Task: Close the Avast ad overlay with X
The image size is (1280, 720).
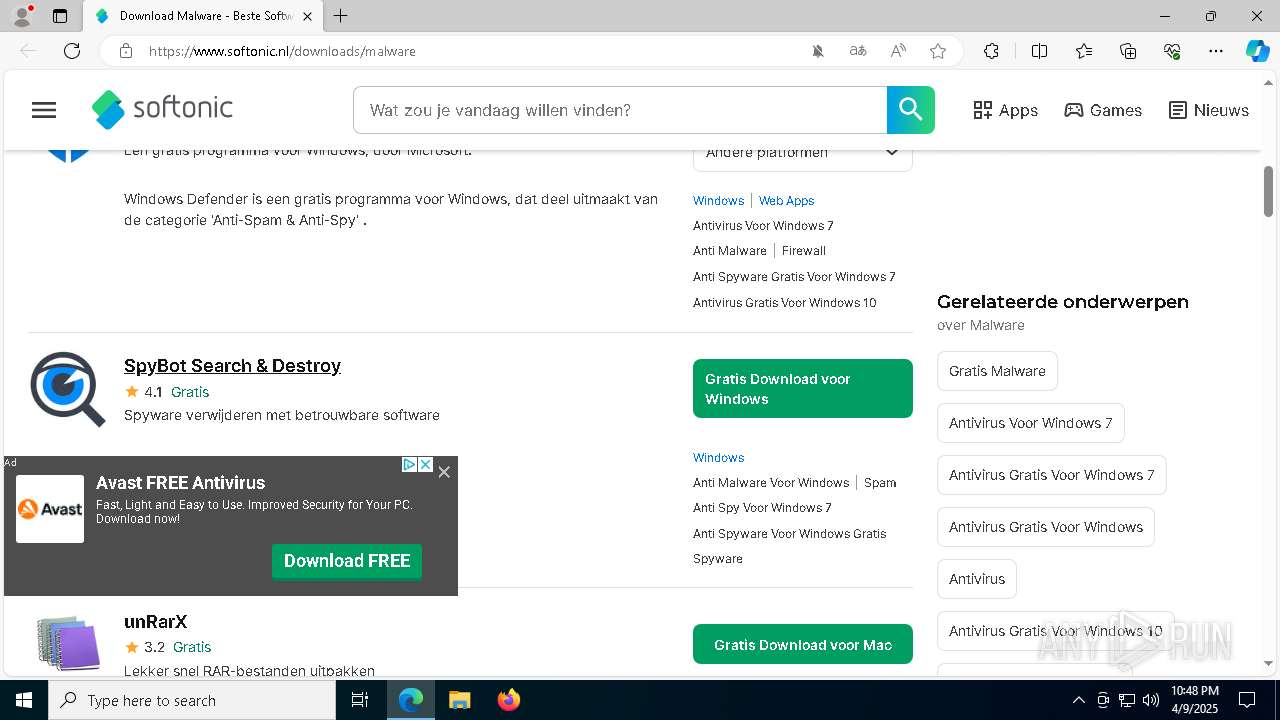Action: (444, 472)
